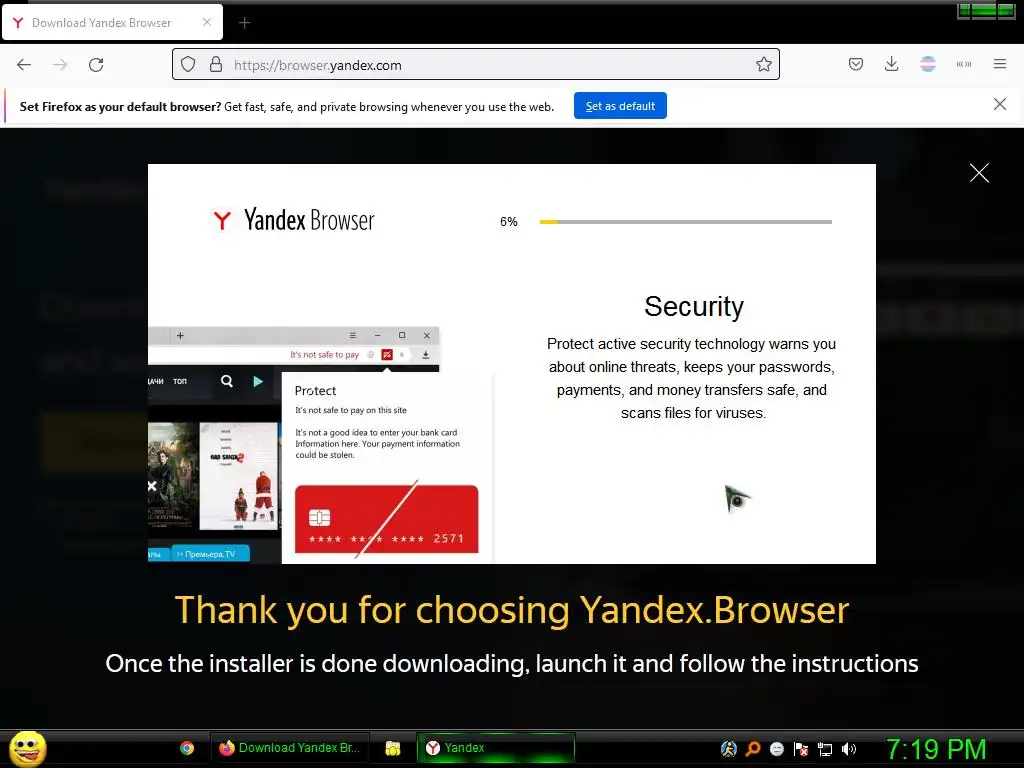Click the Thank you for choosing Yandex.Browser heading

tap(512, 610)
